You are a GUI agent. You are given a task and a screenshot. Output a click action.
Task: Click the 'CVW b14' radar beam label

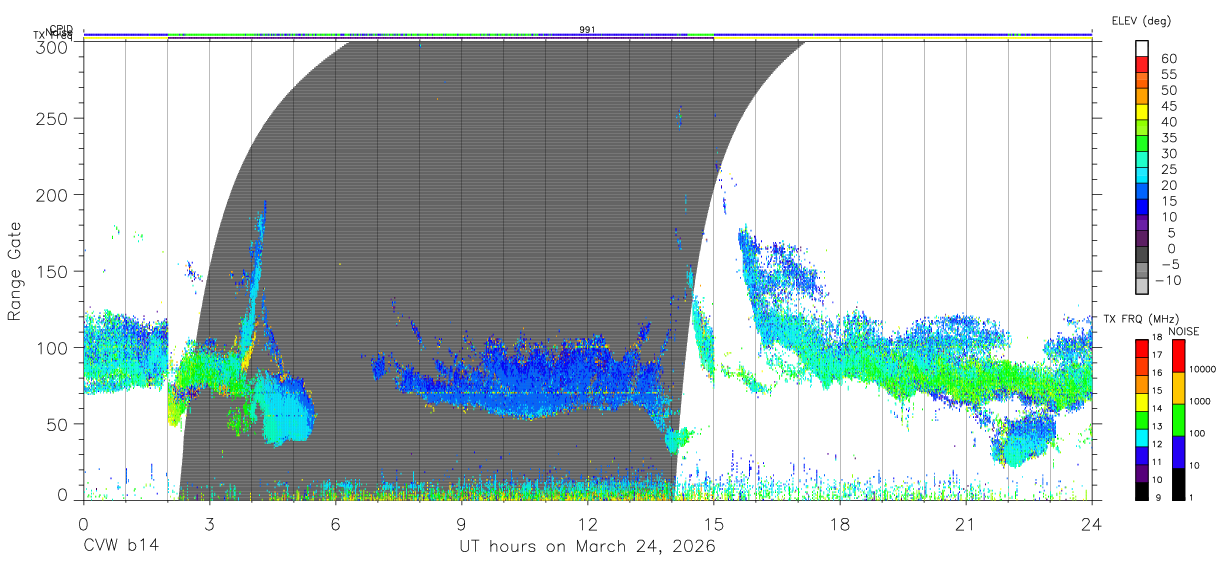pyautogui.click(x=120, y=547)
